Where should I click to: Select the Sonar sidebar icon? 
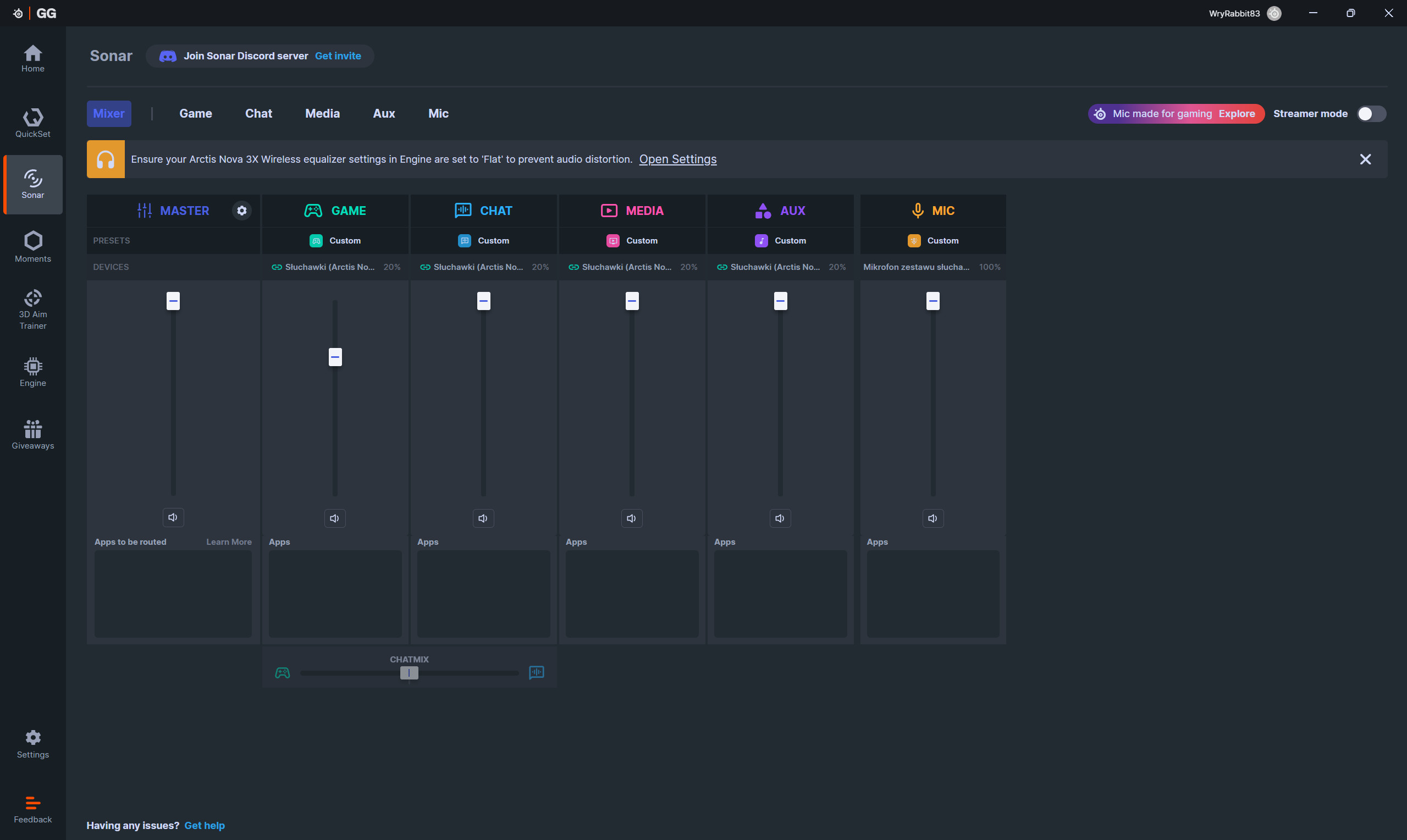pos(33,185)
